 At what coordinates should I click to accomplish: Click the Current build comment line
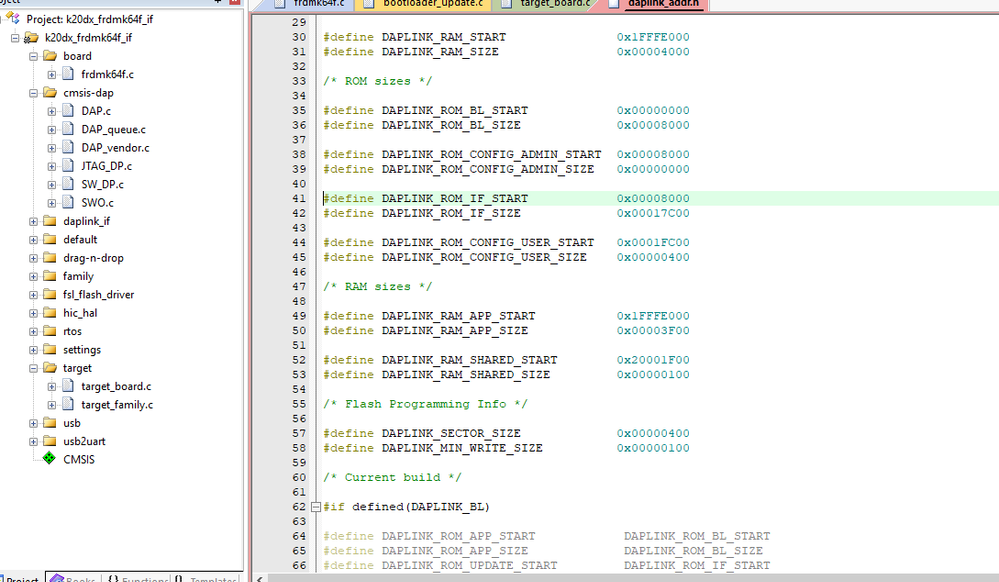[392, 477]
